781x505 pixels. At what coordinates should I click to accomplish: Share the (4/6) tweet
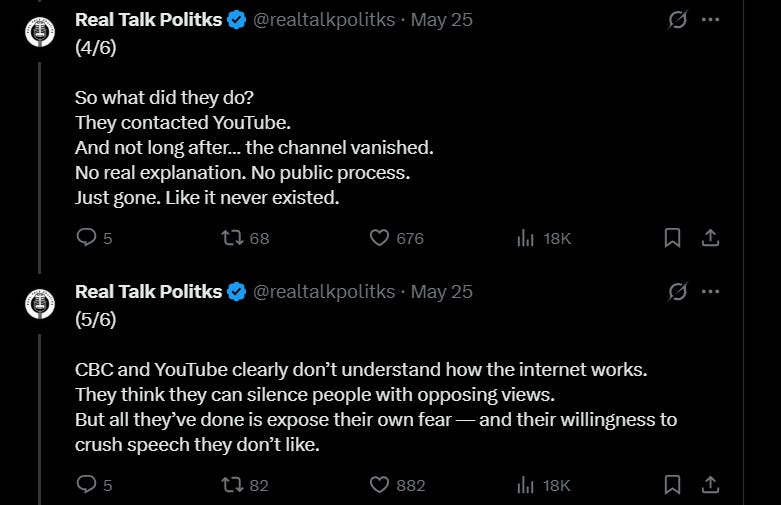pyautogui.click(x=710, y=238)
